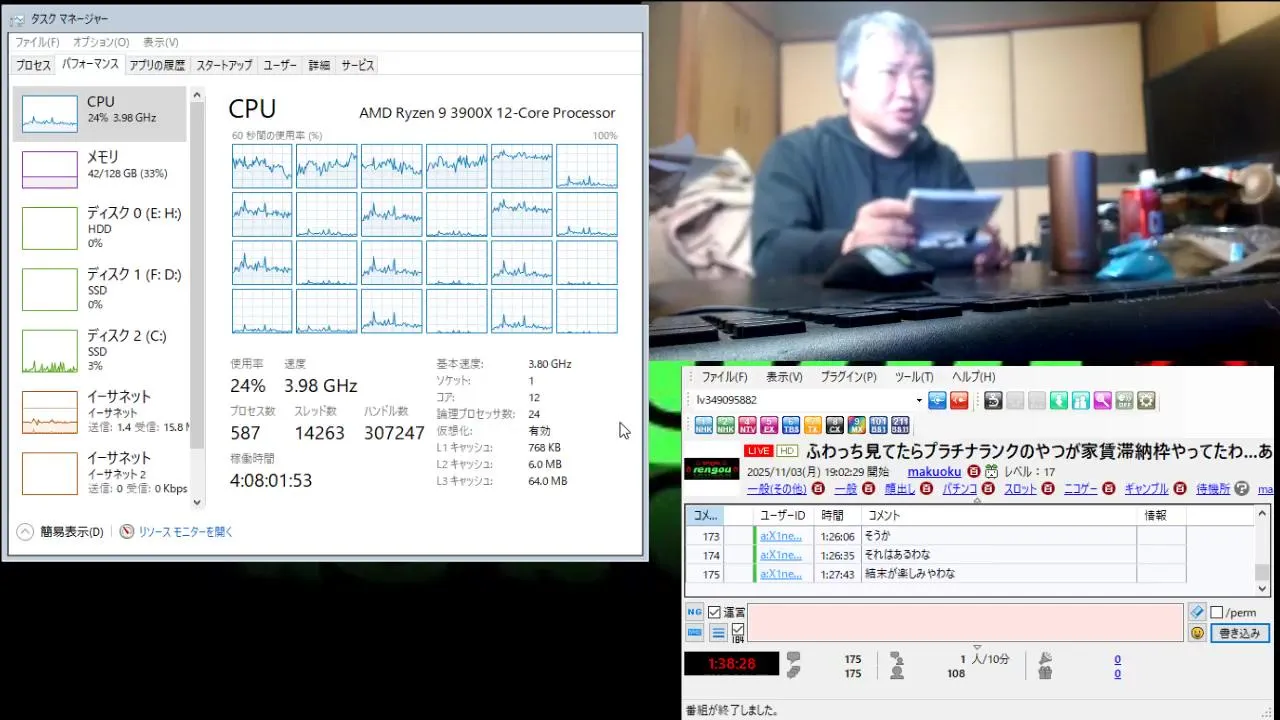Select the channel 6 TBS icon
Viewport: 1280px width, 720px height.
point(791,425)
